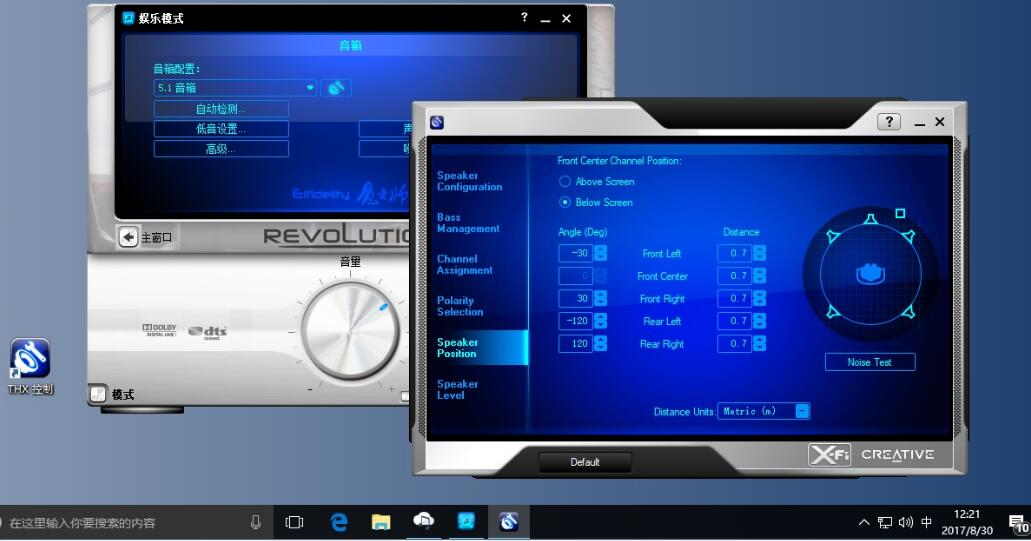This screenshot has height=541, width=1031.
Task: Click the subwoofer square icon in diagram
Action: pyautogui.click(x=900, y=213)
